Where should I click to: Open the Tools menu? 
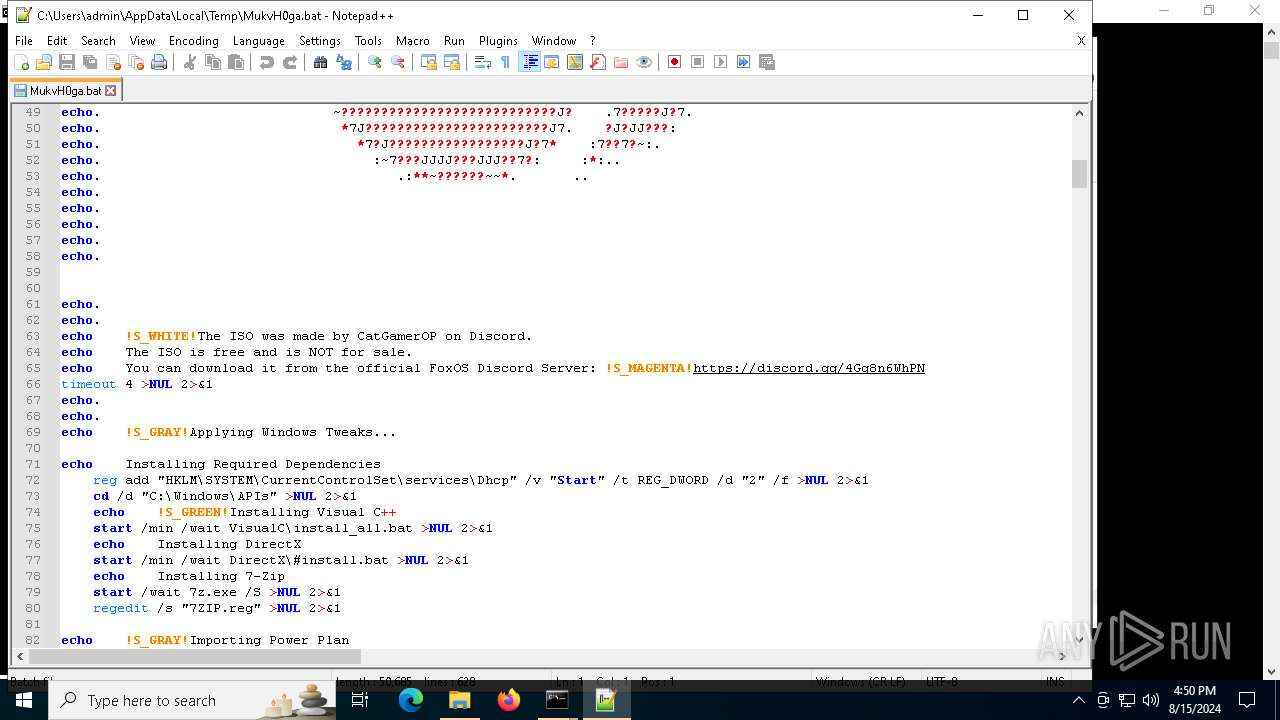click(x=368, y=41)
